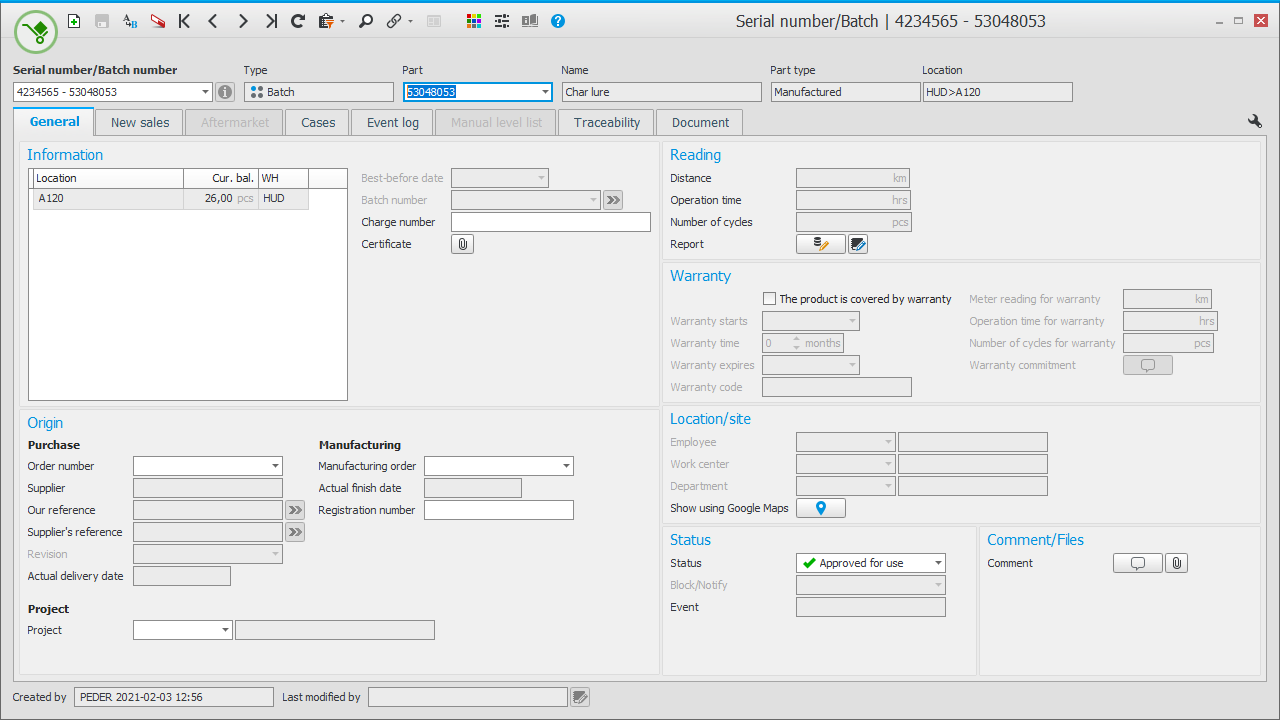Expand the Project dropdown
Image resolution: width=1280 pixels, height=720 pixels.
(225, 630)
